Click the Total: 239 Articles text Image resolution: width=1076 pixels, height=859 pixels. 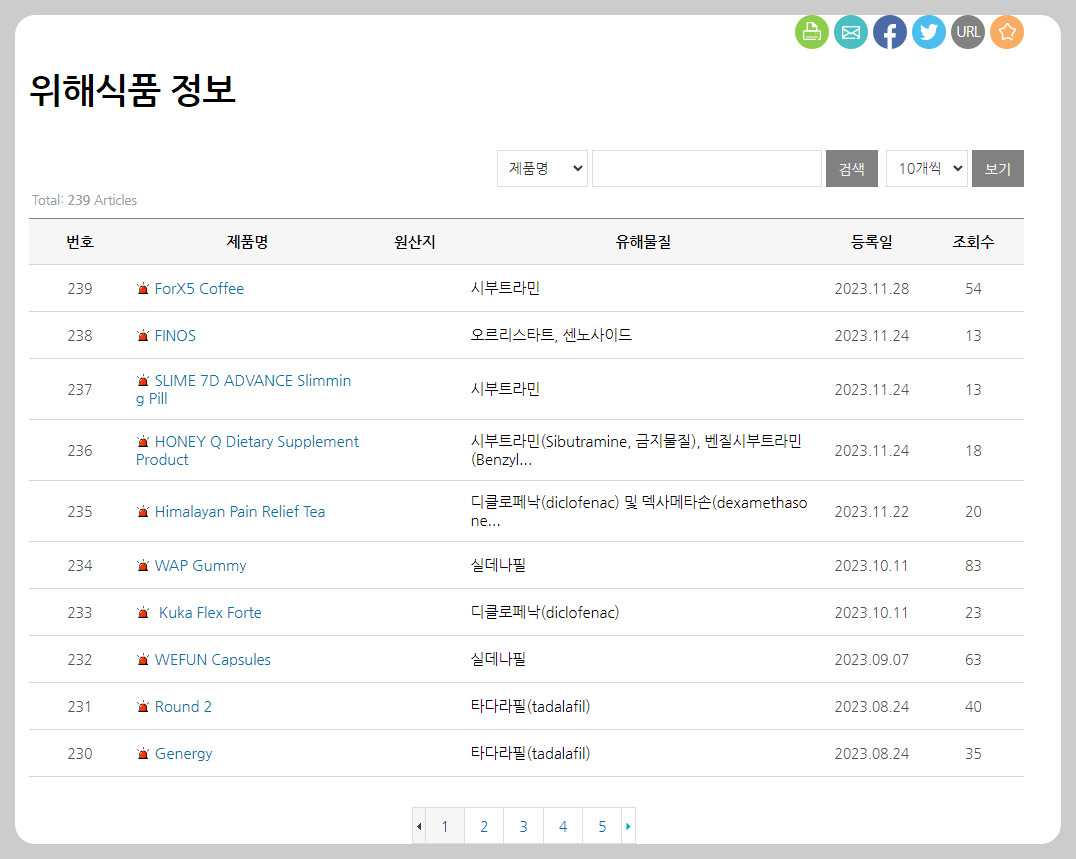coord(84,200)
